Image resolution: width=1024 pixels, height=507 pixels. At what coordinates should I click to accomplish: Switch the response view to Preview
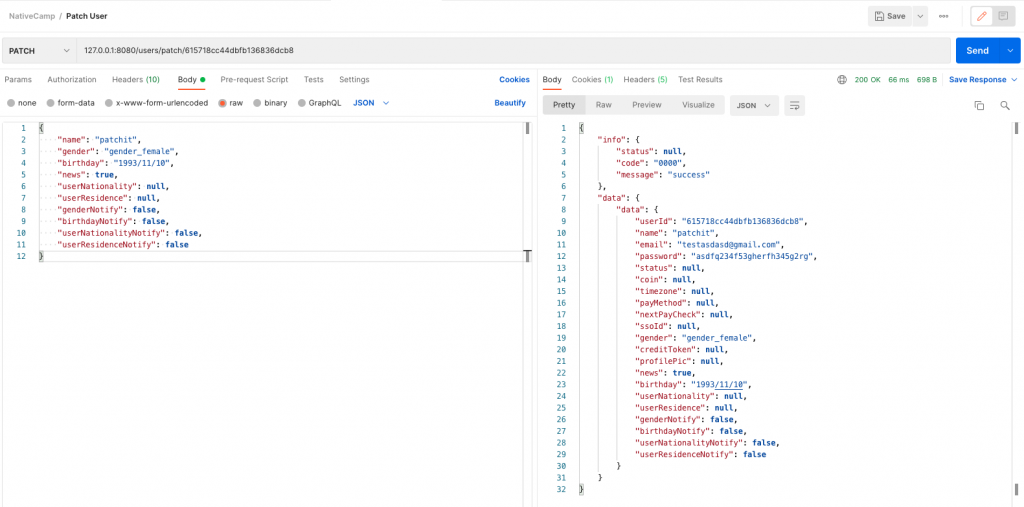[647, 105]
